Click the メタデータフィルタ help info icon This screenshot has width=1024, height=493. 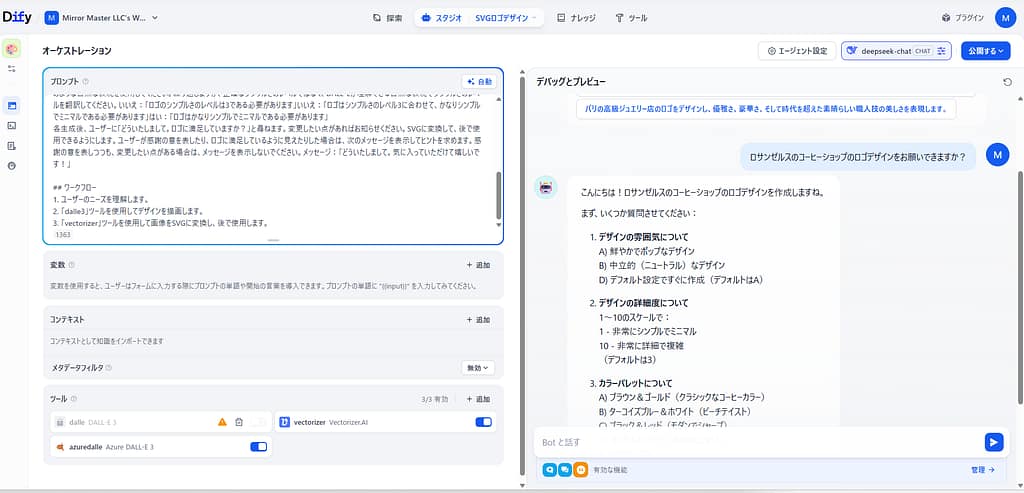(x=108, y=368)
